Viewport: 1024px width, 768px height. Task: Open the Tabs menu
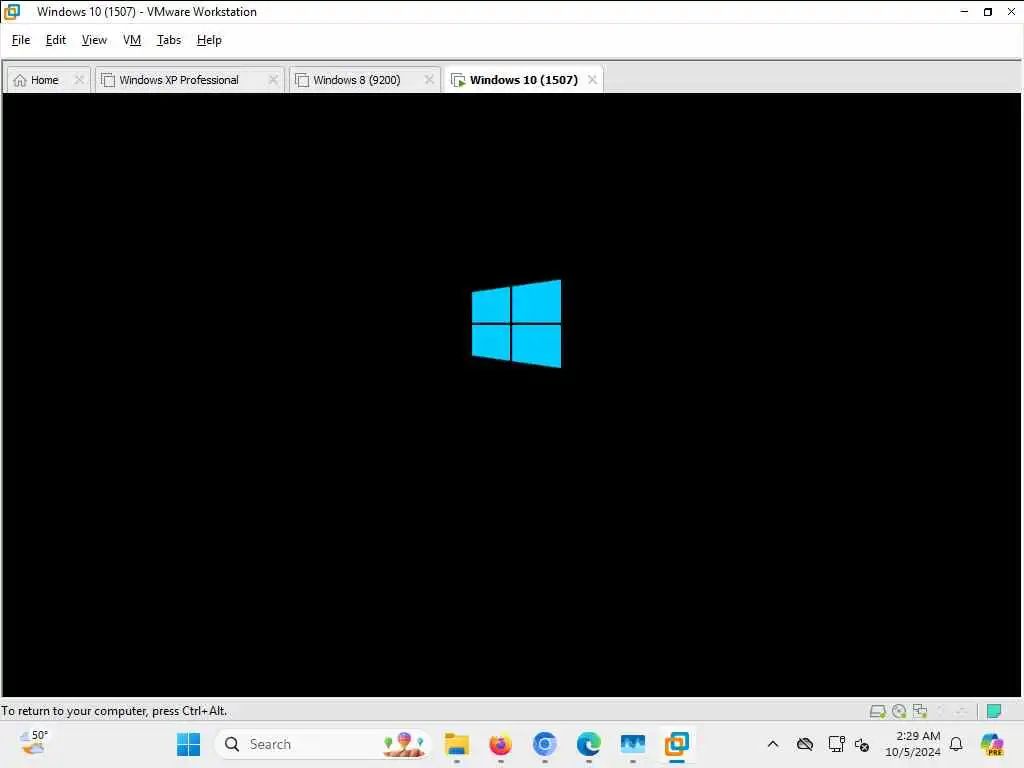(x=168, y=40)
